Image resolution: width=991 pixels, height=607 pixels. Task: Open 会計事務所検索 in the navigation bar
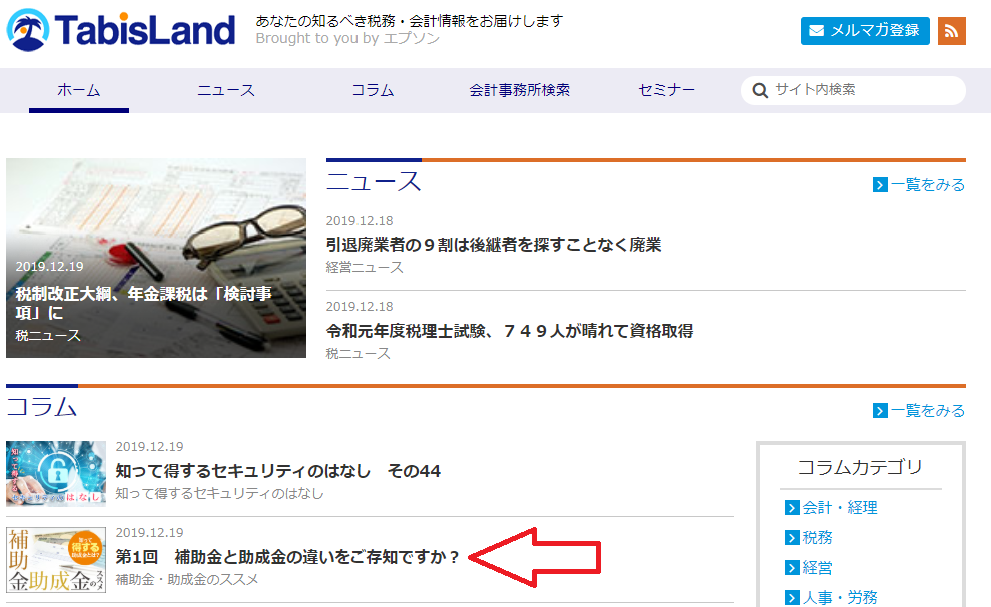520,90
